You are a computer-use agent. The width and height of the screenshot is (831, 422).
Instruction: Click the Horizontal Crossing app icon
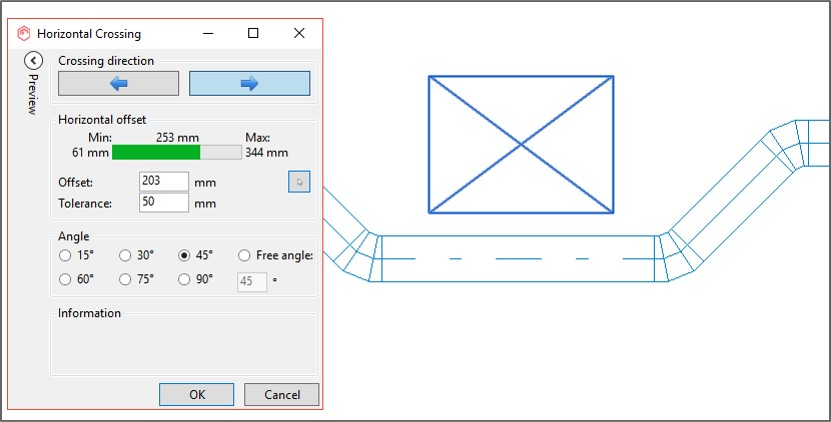(x=24, y=33)
